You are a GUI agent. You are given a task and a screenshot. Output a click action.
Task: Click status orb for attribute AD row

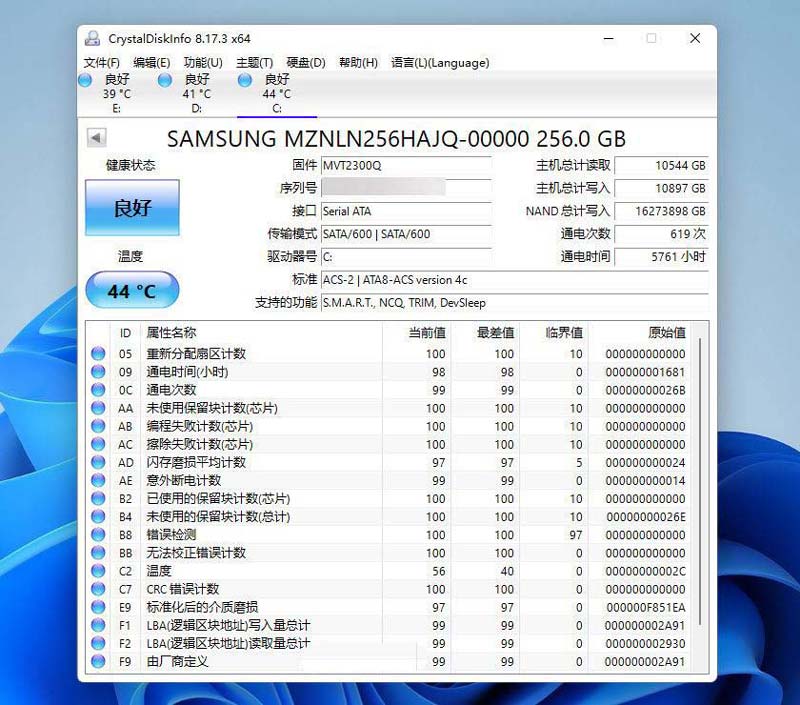[98, 462]
